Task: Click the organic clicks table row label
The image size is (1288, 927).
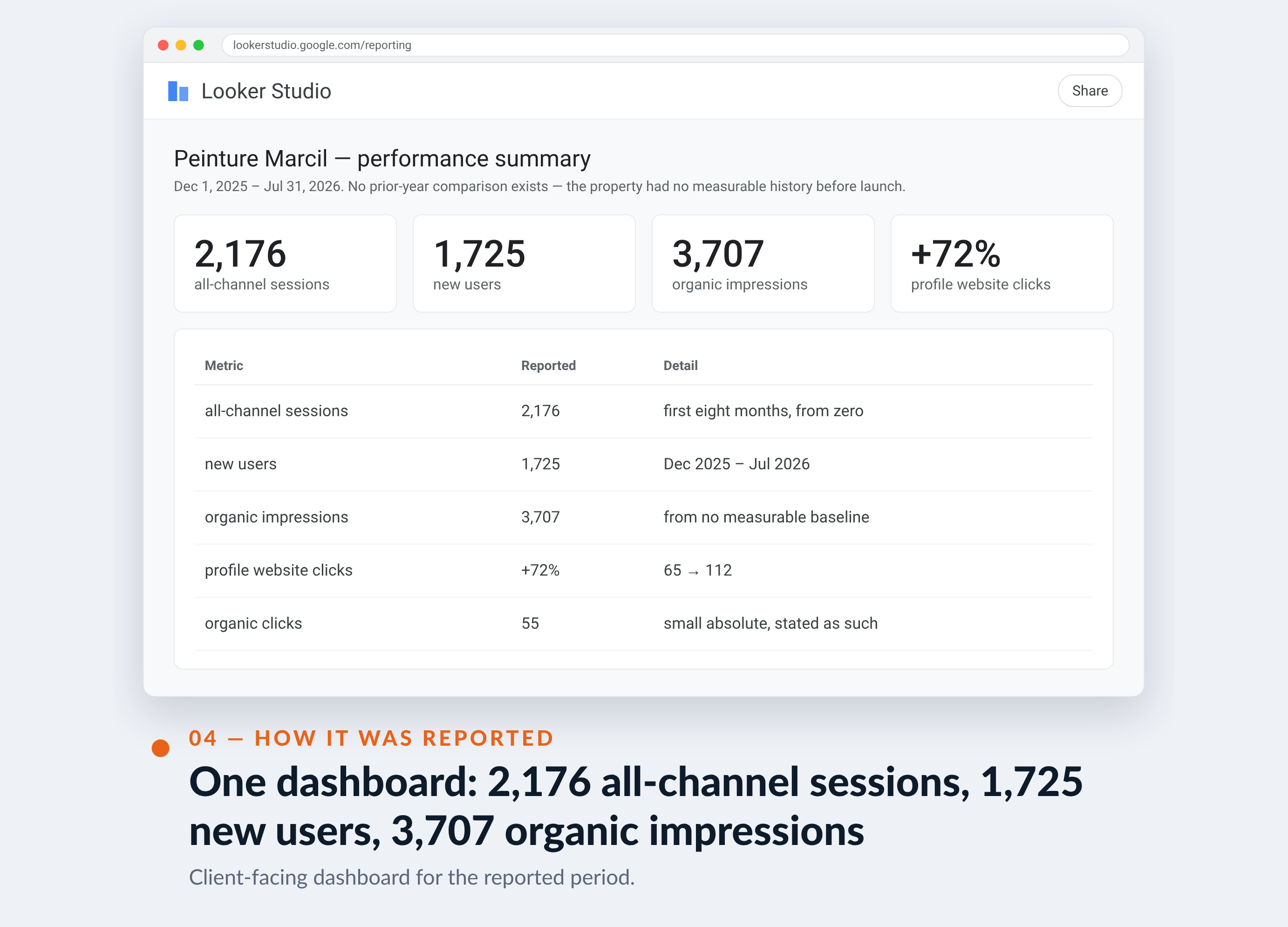Action: (253, 624)
